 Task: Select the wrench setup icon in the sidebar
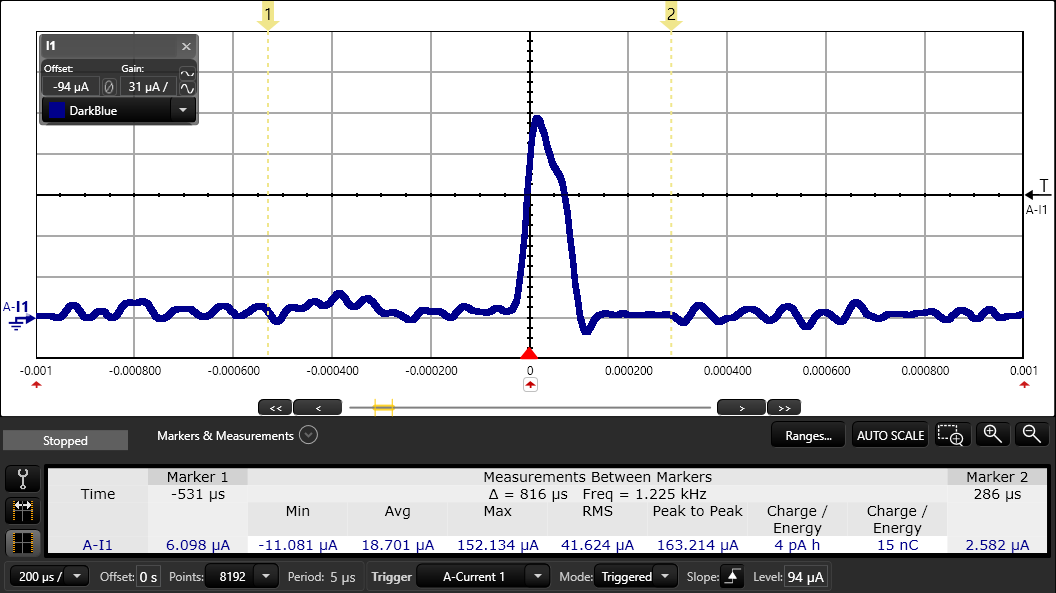click(x=22, y=478)
